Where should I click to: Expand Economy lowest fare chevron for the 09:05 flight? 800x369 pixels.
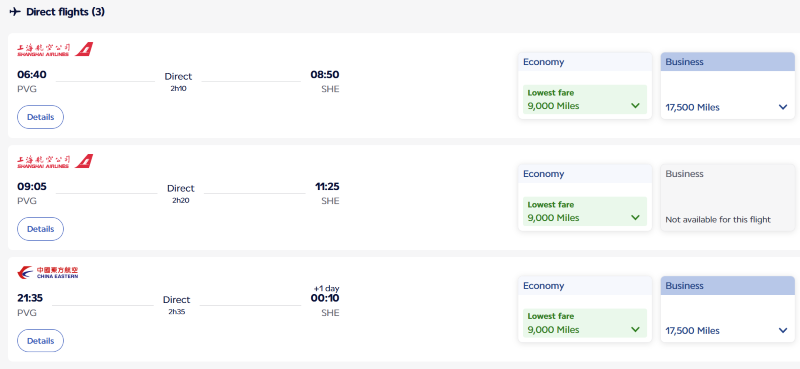pyautogui.click(x=635, y=218)
